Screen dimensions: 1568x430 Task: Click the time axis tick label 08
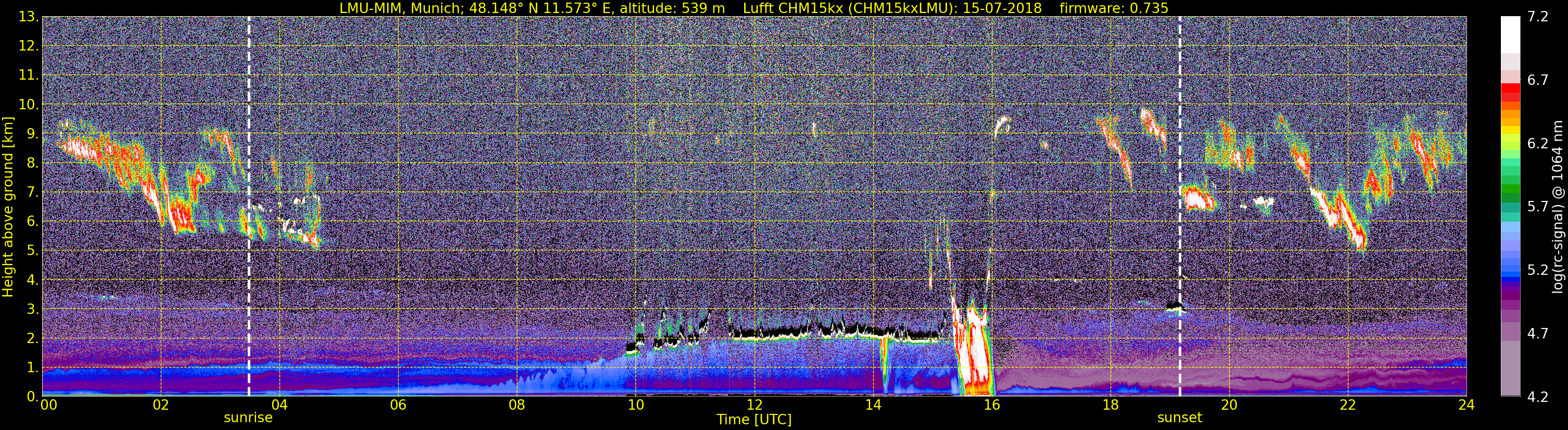coord(516,405)
